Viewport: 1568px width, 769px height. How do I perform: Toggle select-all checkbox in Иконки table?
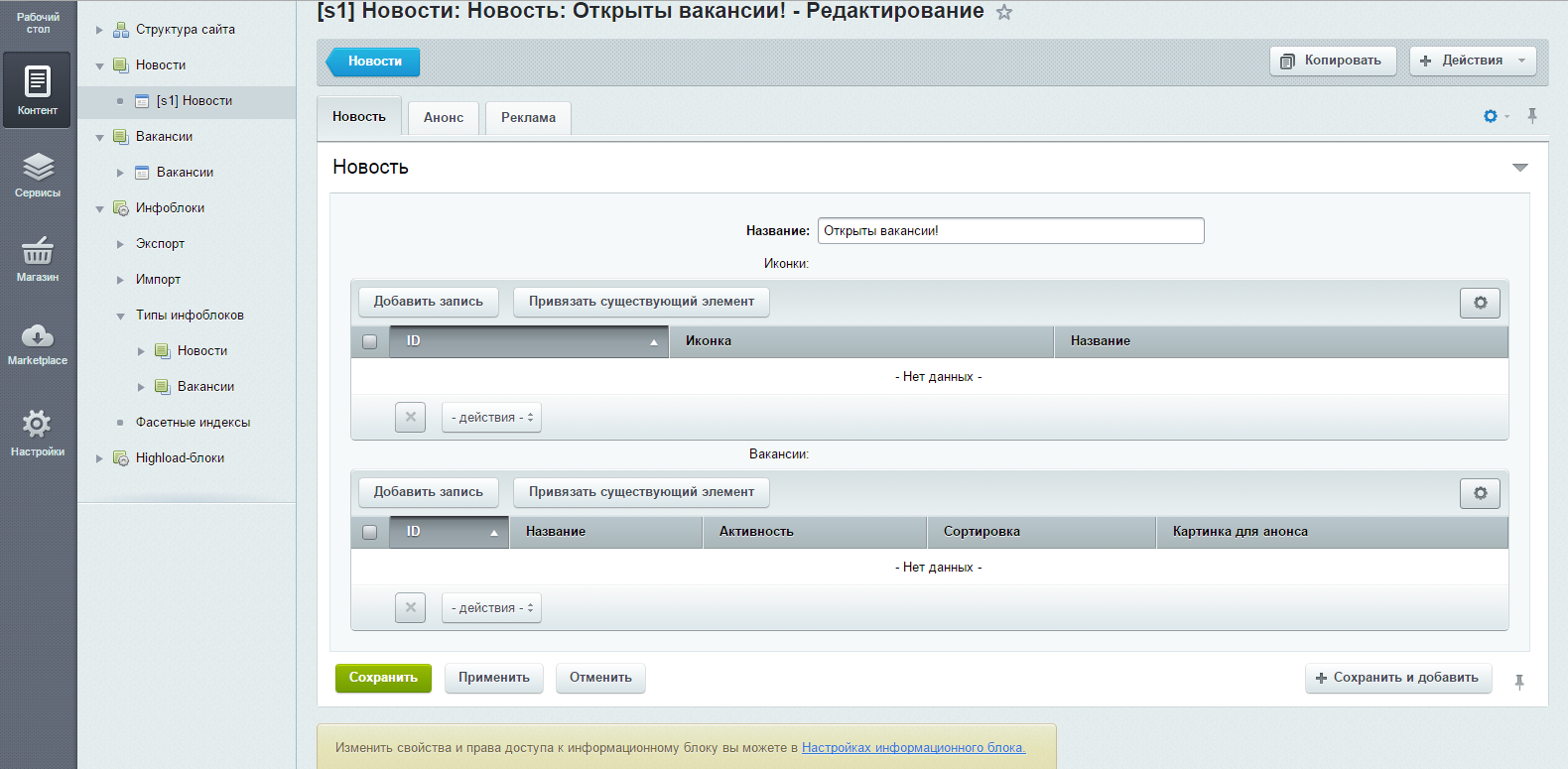(370, 341)
